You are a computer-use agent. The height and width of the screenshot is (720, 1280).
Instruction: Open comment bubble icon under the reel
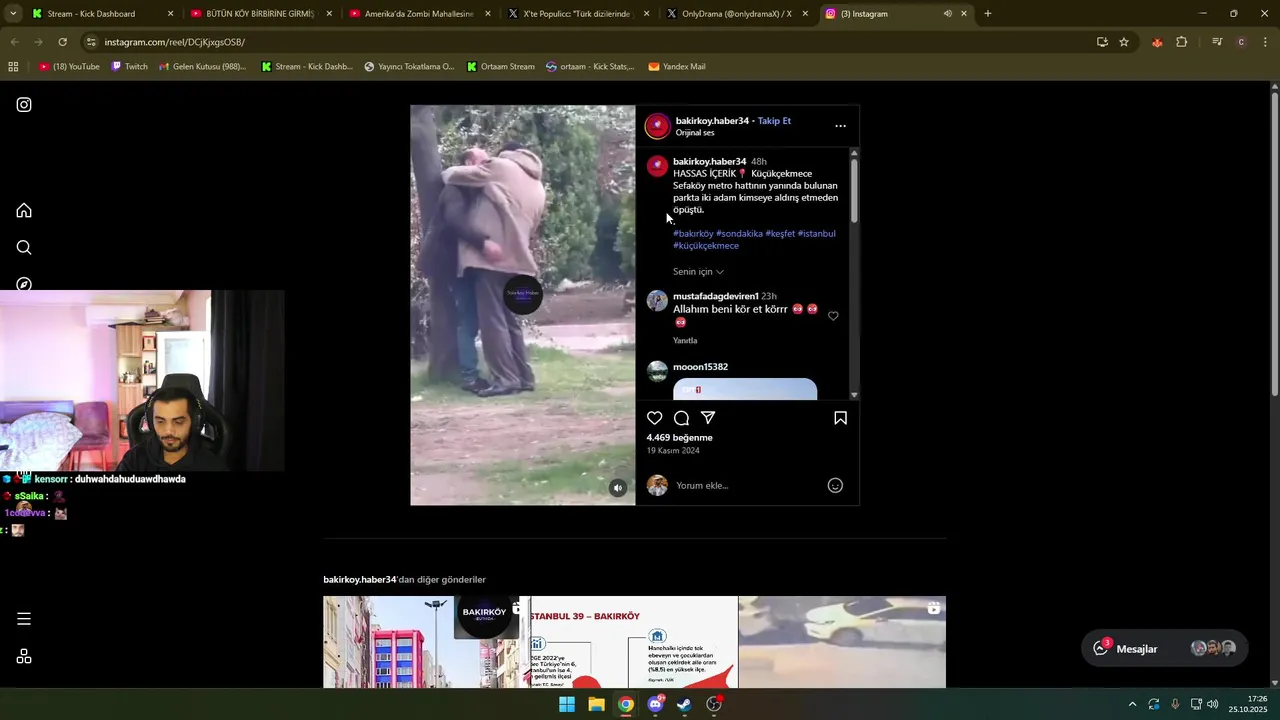681,418
